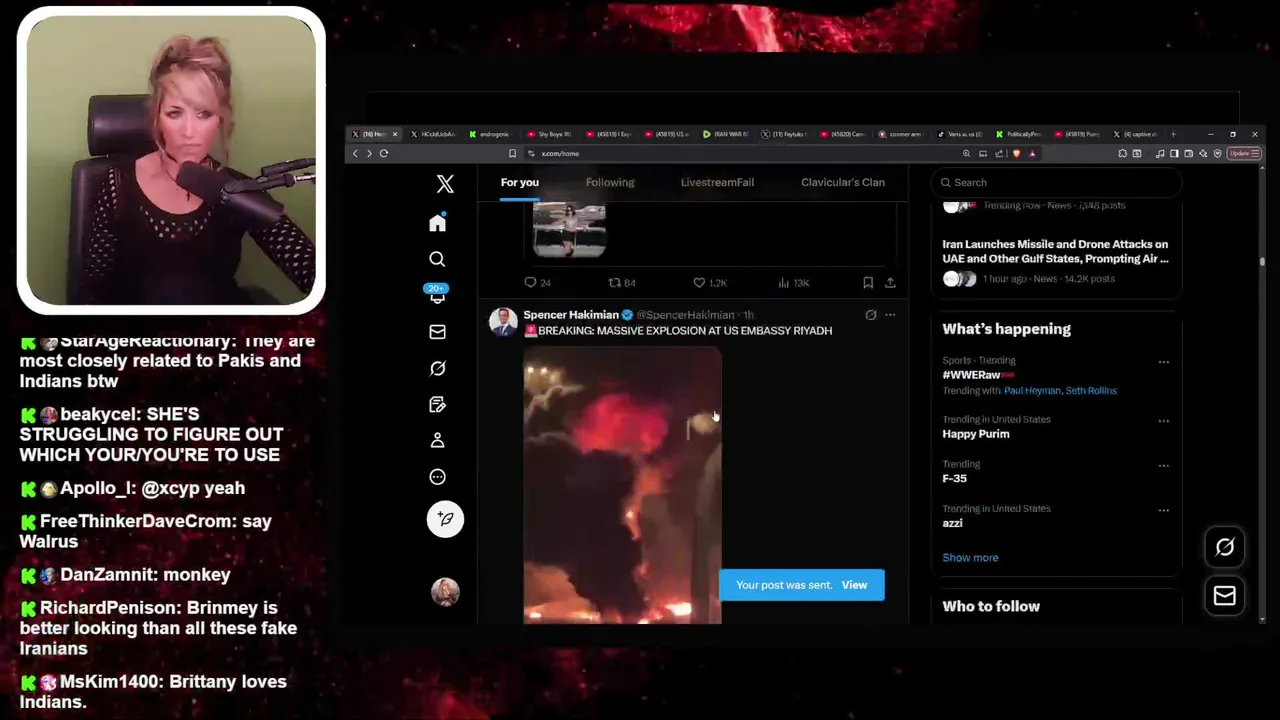Click Show more under trends
The width and height of the screenshot is (1280, 720).
tap(970, 558)
